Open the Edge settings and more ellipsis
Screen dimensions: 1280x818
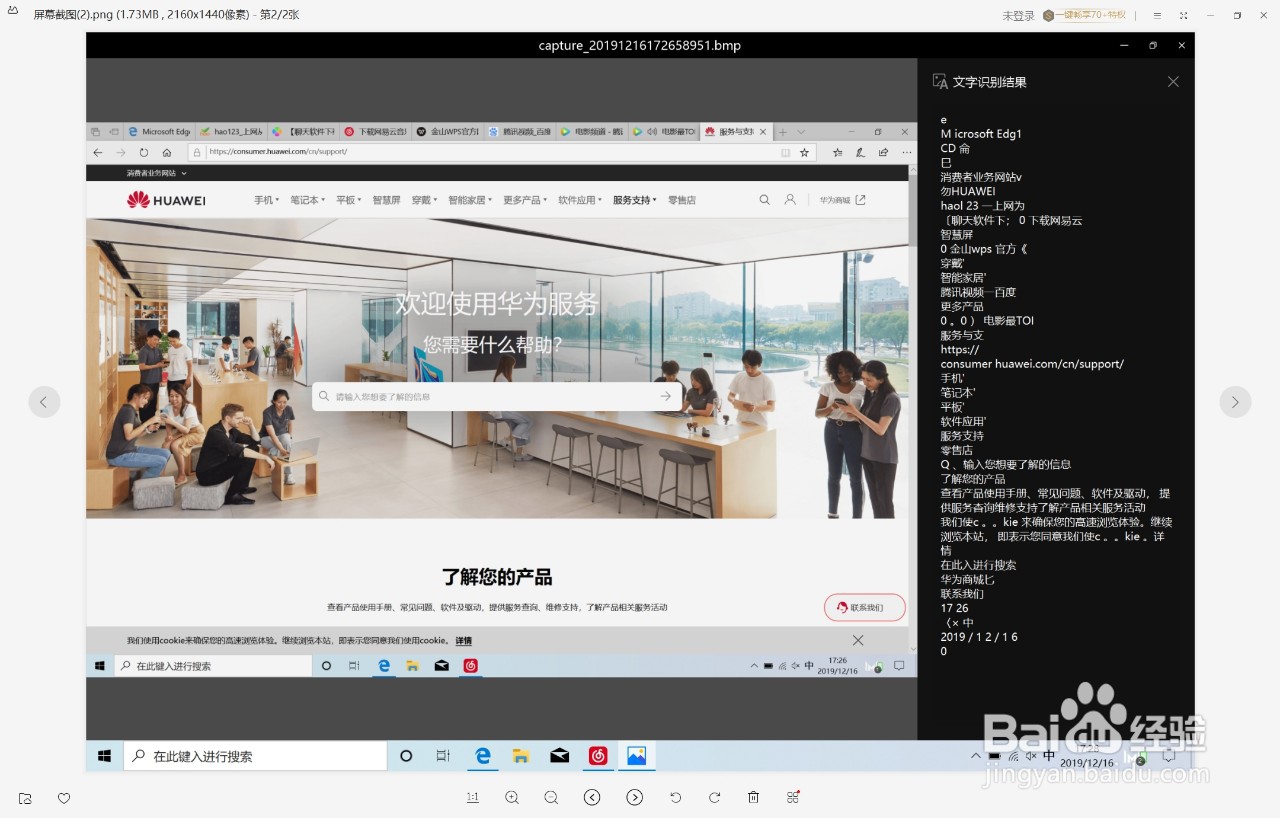click(x=905, y=152)
